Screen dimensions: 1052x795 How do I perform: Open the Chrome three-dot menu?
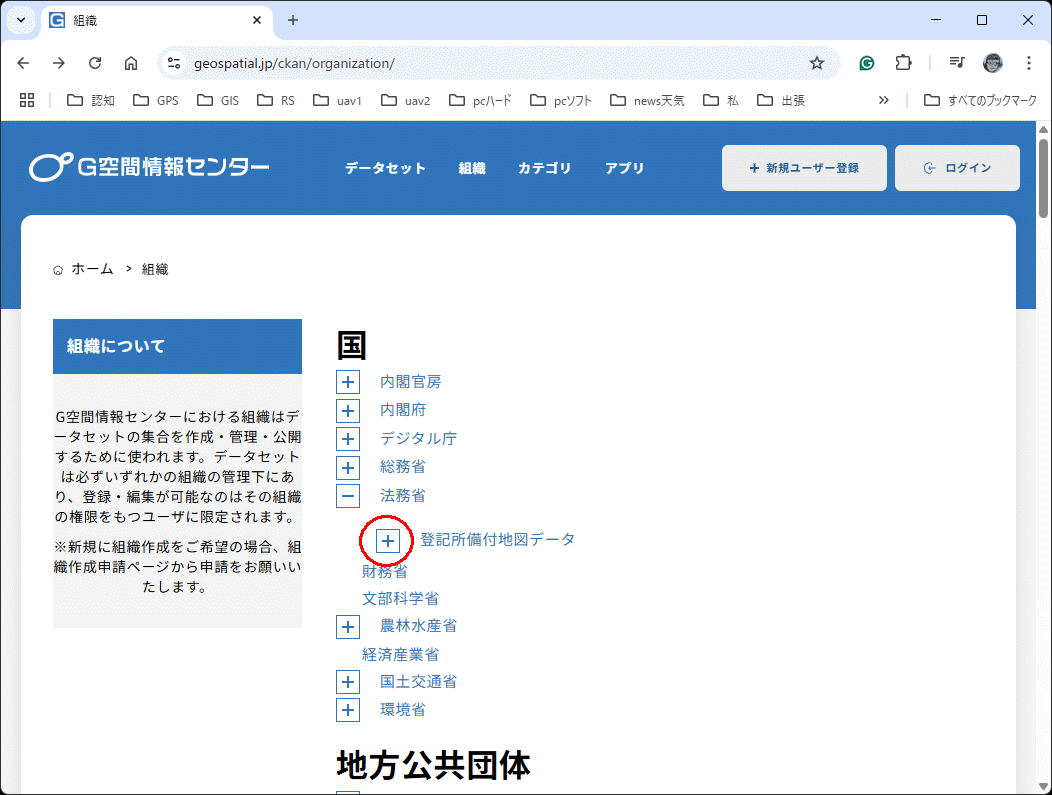(1029, 63)
